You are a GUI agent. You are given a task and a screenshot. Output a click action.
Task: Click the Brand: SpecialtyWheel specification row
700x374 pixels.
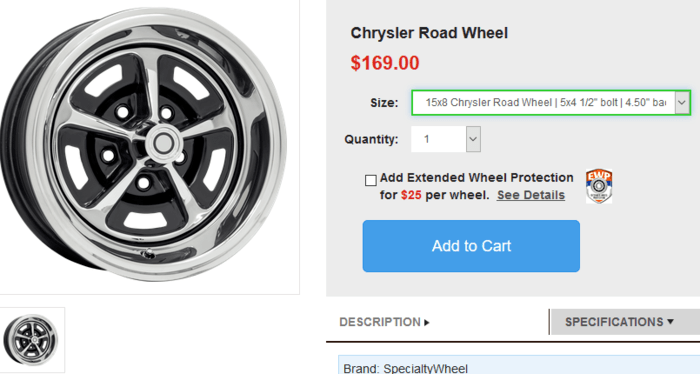519,366
